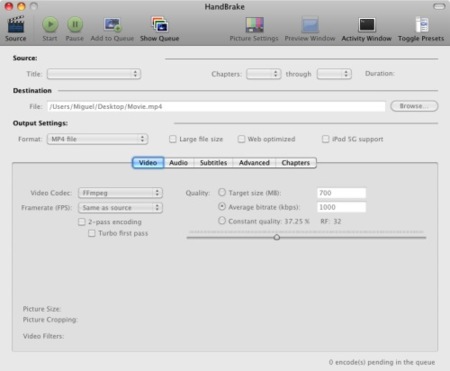Viewport: 450px width, 371px height.
Task: Close the HandBrake window red button
Action: tap(9, 6)
